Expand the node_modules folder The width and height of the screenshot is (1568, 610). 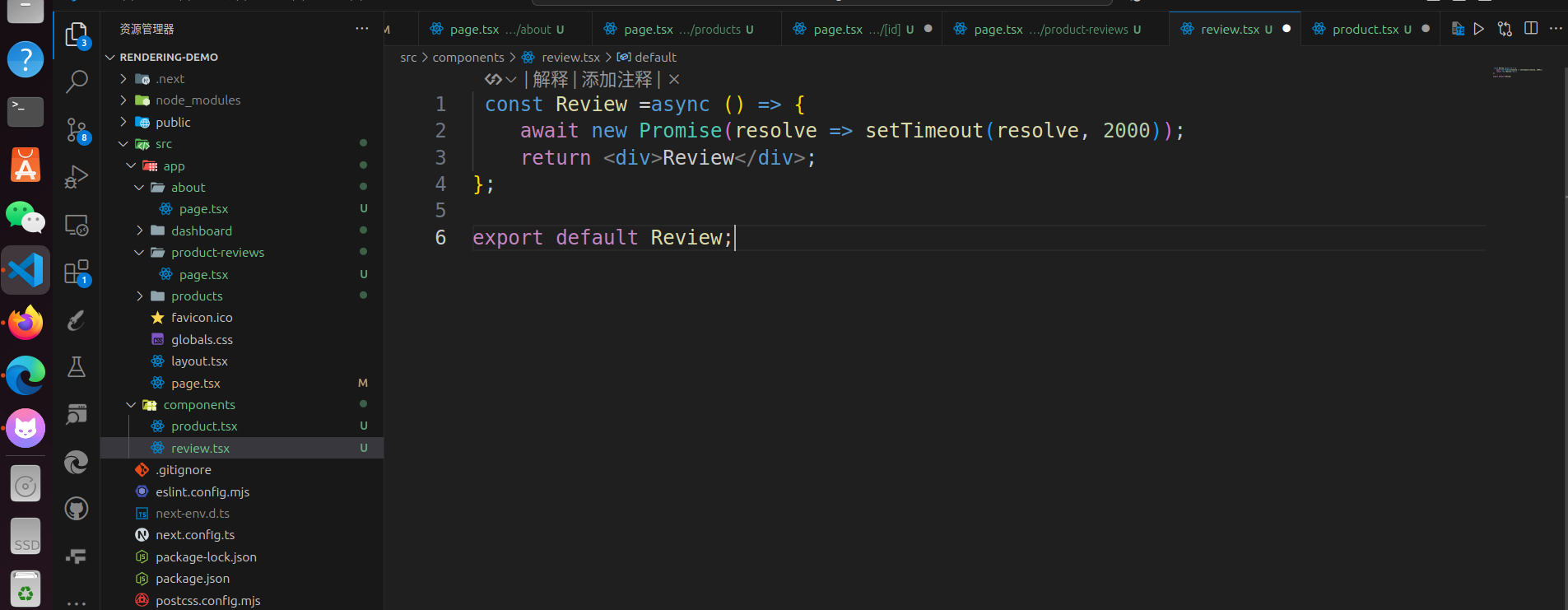(x=123, y=100)
